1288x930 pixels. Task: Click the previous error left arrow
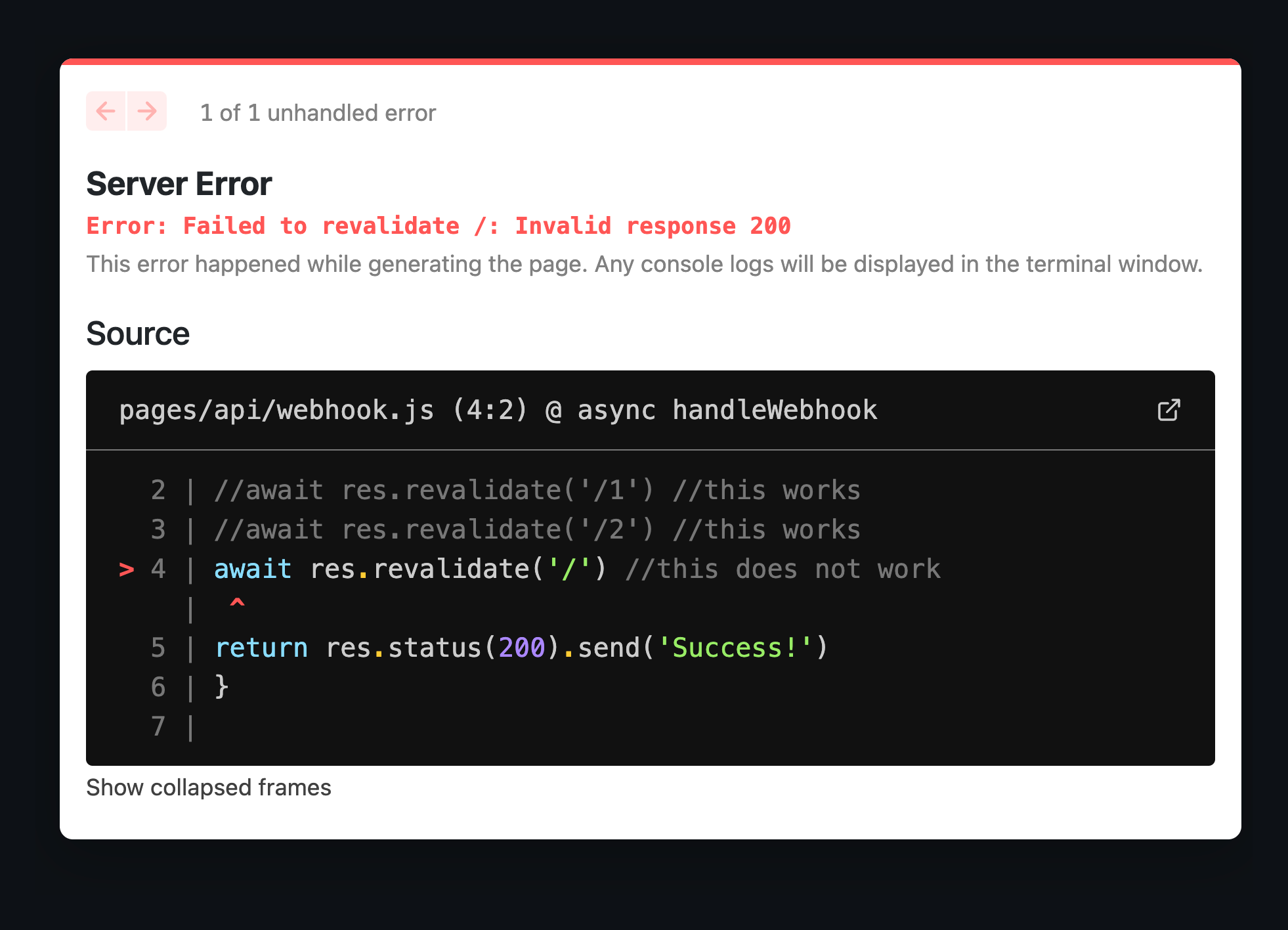[106, 111]
